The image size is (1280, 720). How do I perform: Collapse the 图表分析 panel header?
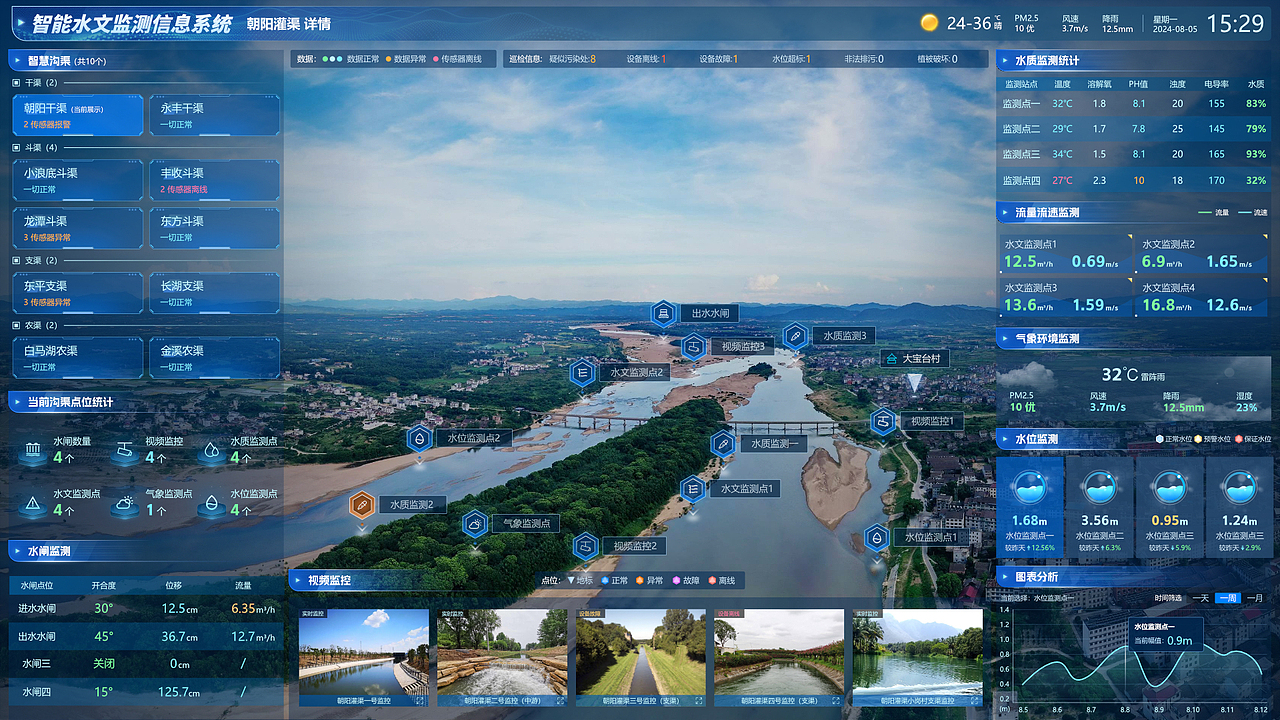click(1005, 577)
